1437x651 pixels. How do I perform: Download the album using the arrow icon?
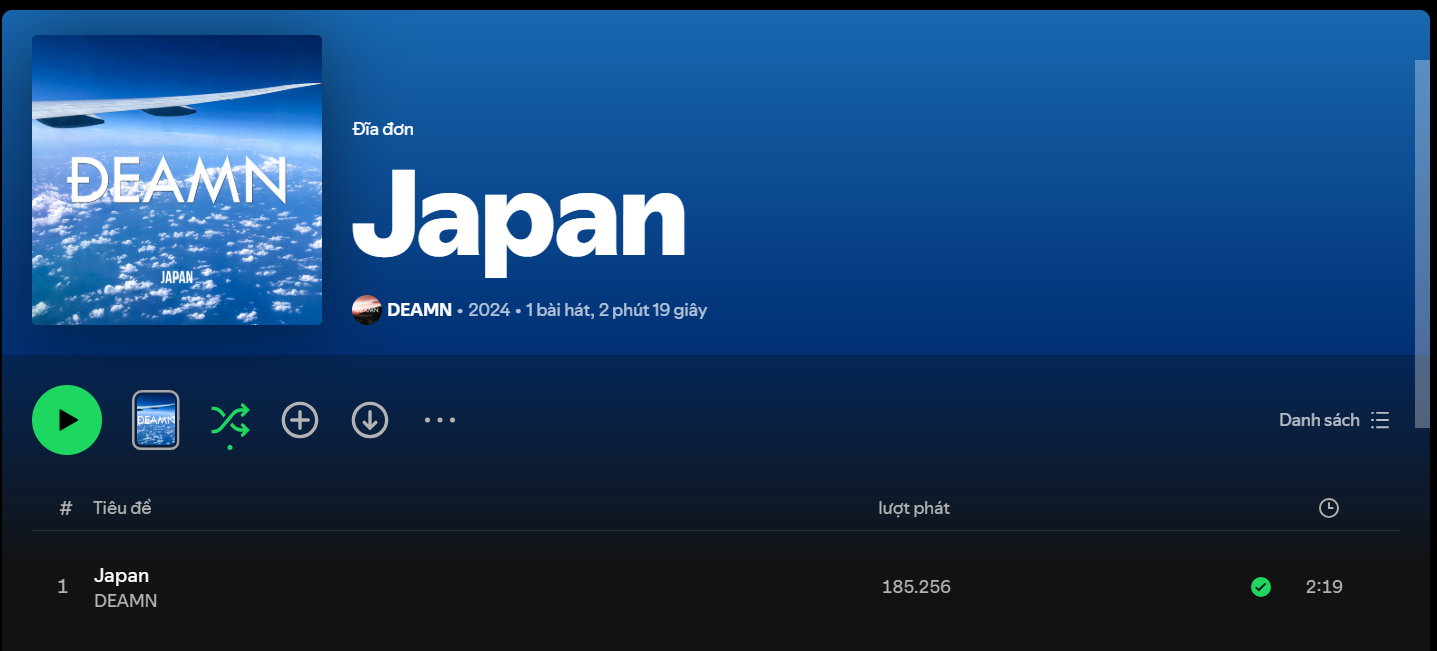click(x=370, y=420)
